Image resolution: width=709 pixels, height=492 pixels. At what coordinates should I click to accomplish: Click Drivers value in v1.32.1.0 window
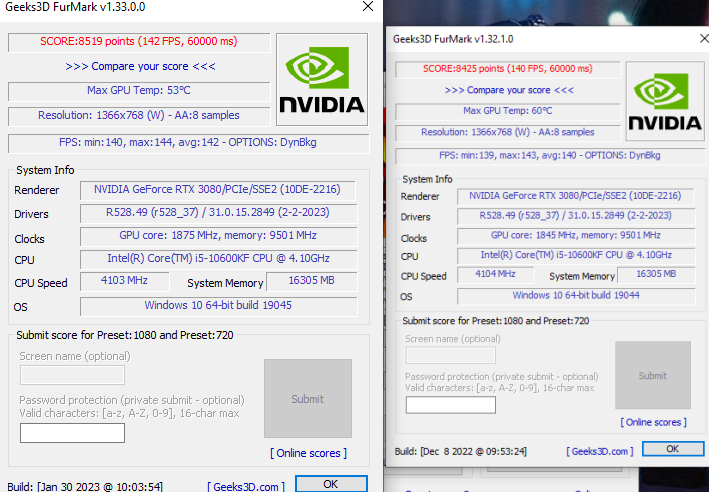click(576, 216)
